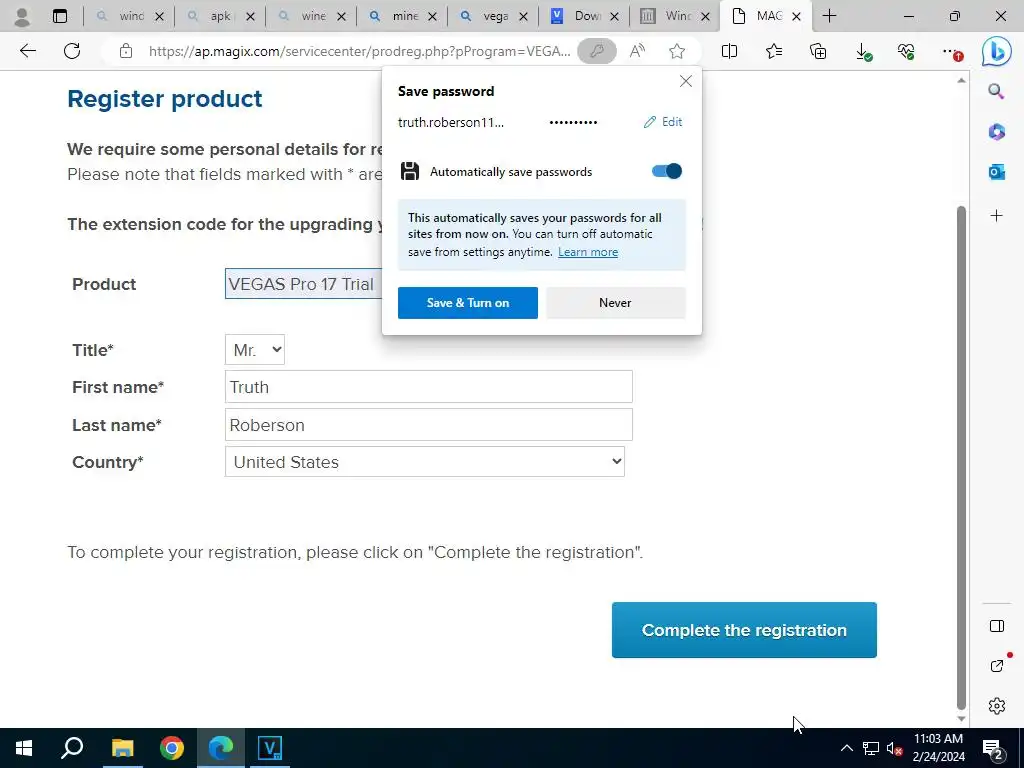Open File Explorer from taskbar
1024x768 pixels.
[x=122, y=748]
